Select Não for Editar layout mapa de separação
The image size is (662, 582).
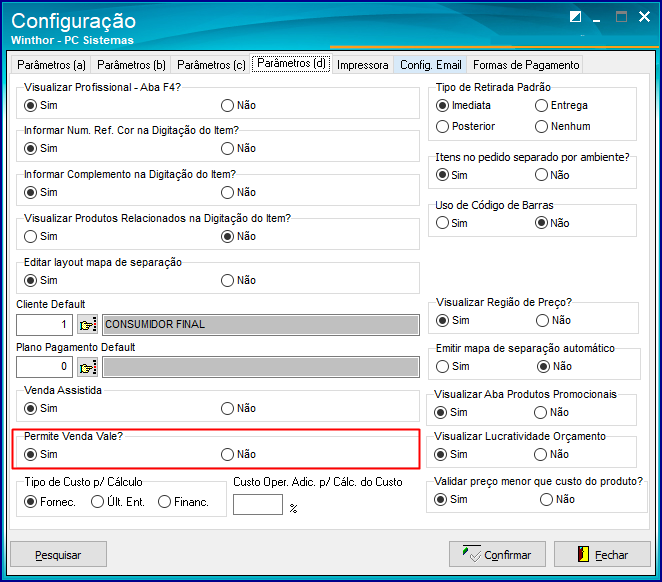[239, 280]
